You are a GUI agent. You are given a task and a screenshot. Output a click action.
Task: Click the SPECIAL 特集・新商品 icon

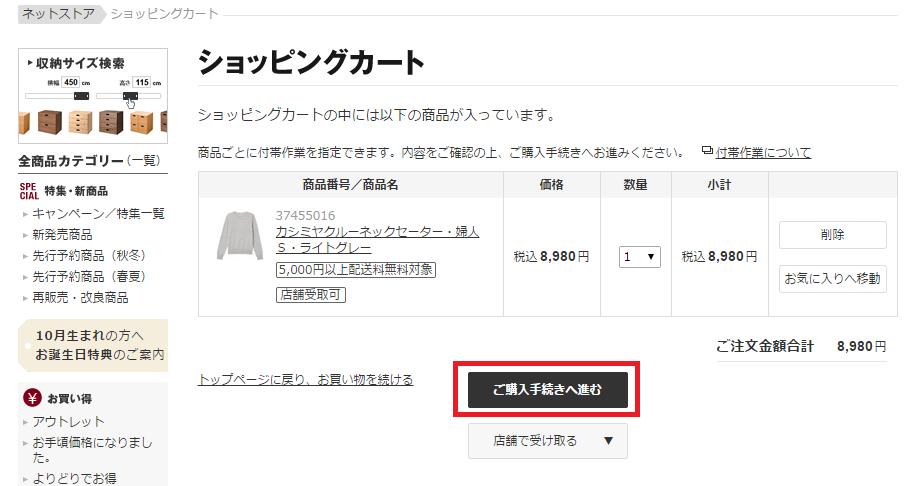29,191
